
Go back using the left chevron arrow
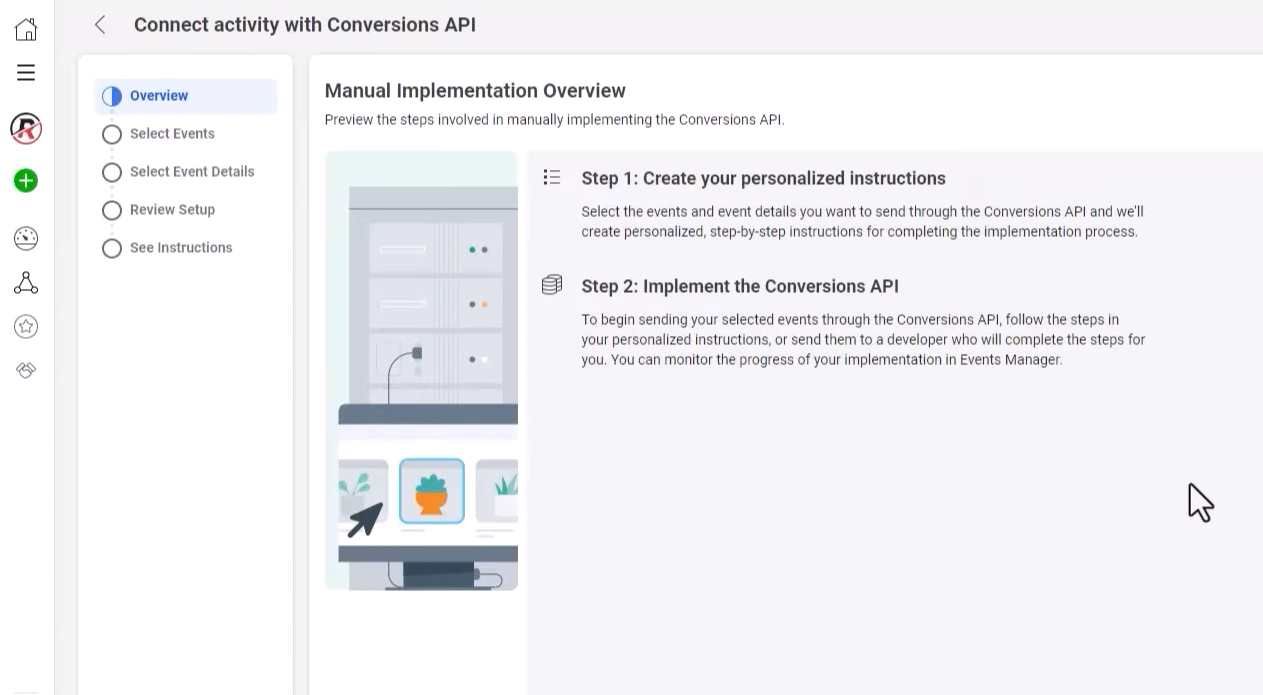coord(100,25)
